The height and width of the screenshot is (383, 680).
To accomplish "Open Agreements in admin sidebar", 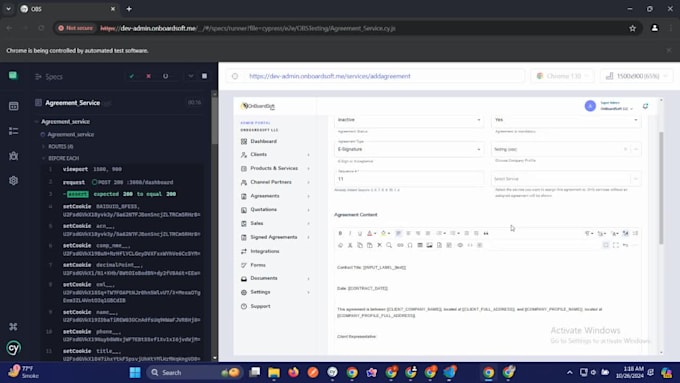I will click(275, 196).
